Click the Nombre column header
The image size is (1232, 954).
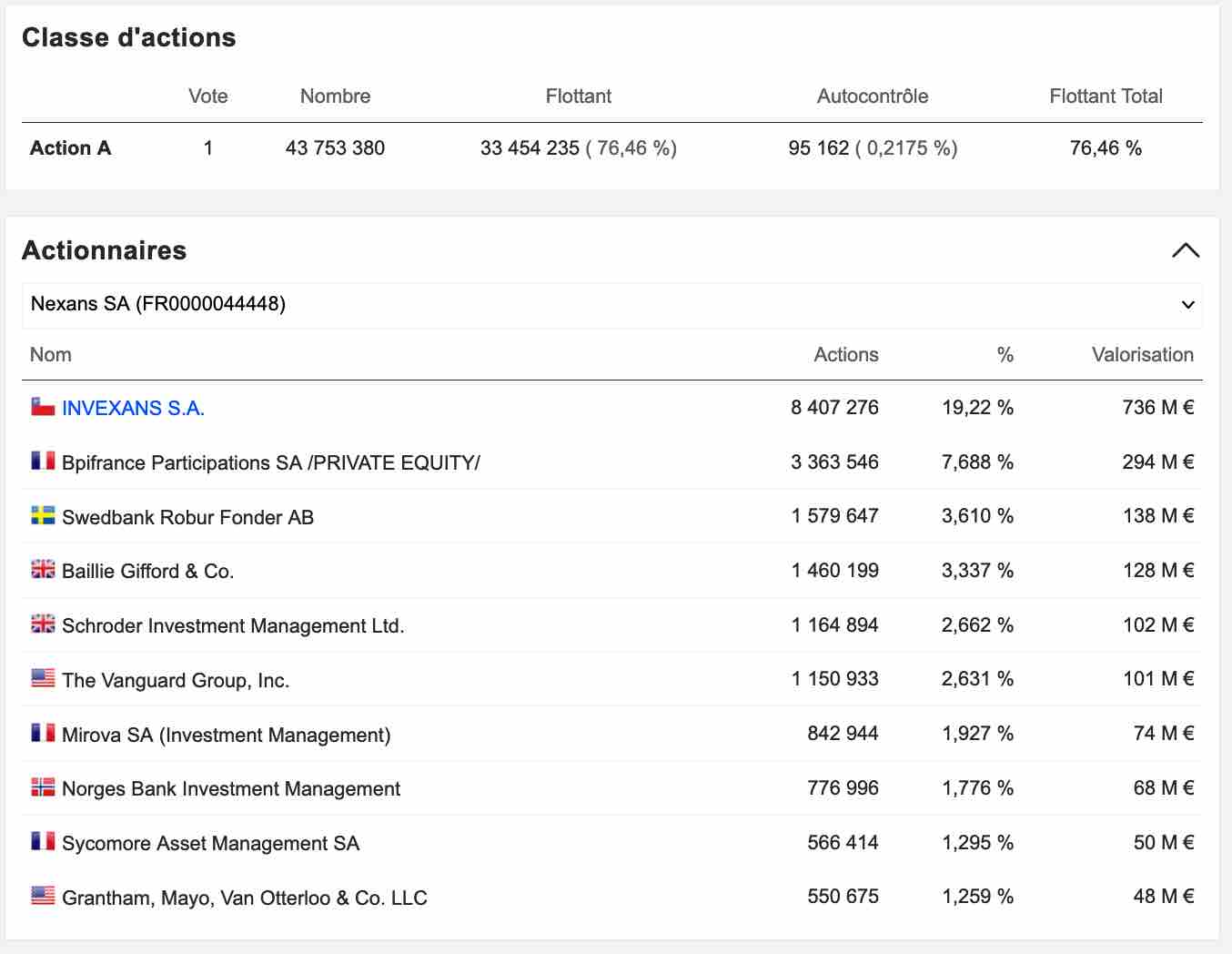335,96
